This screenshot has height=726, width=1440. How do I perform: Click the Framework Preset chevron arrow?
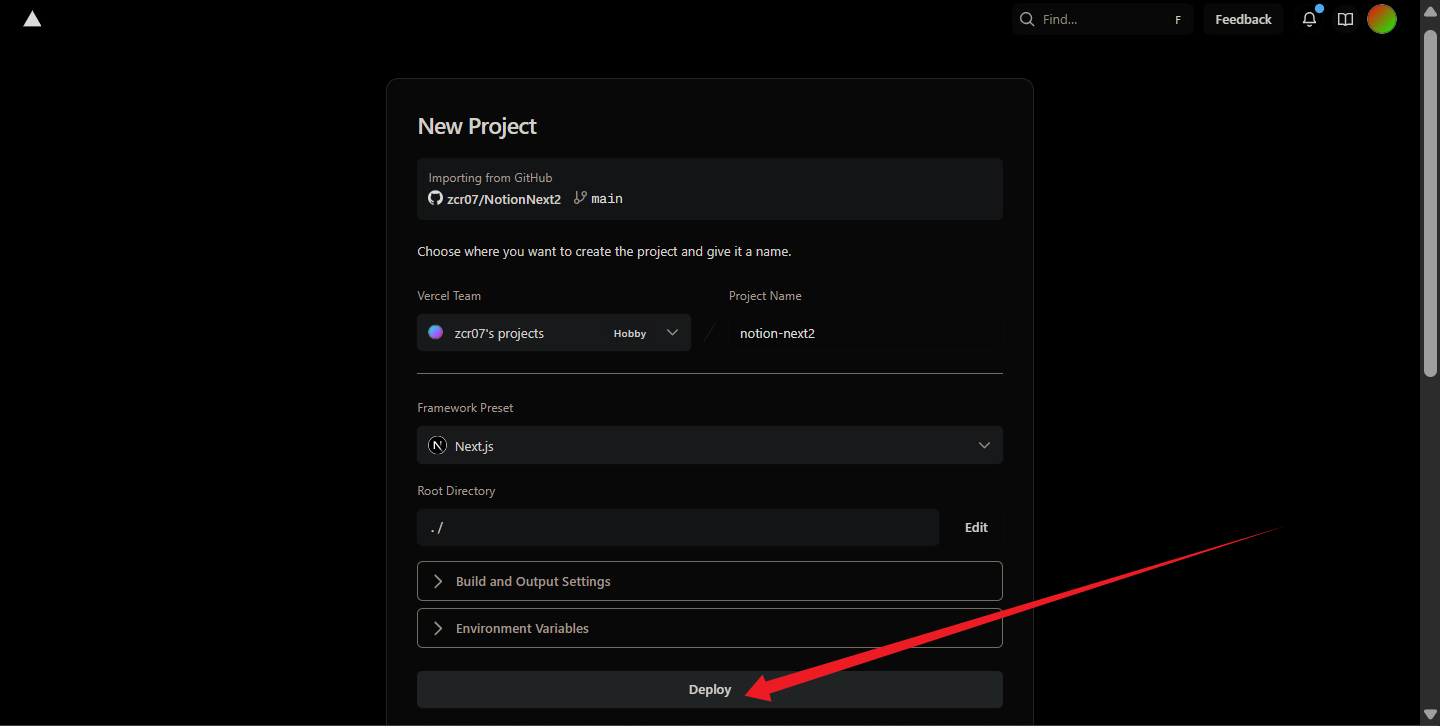click(x=984, y=446)
